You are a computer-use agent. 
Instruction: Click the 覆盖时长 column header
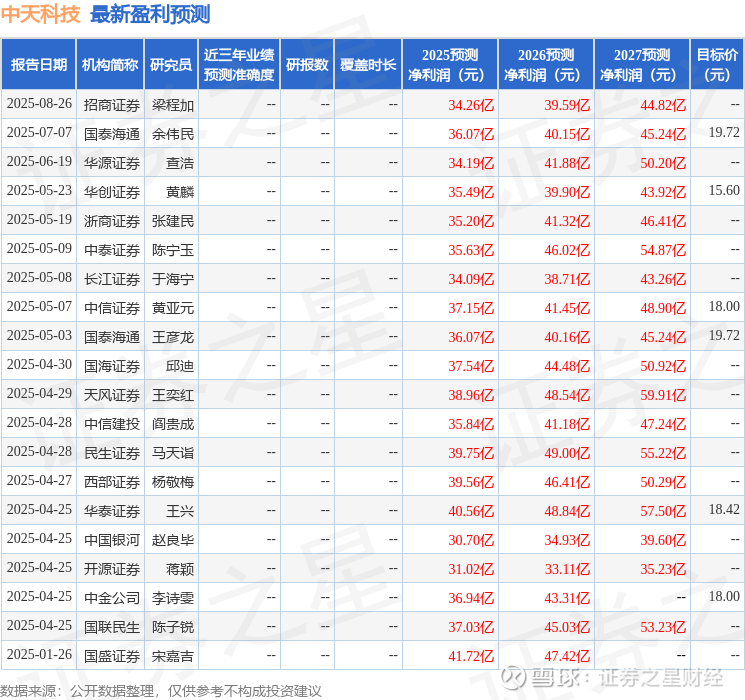368,65
